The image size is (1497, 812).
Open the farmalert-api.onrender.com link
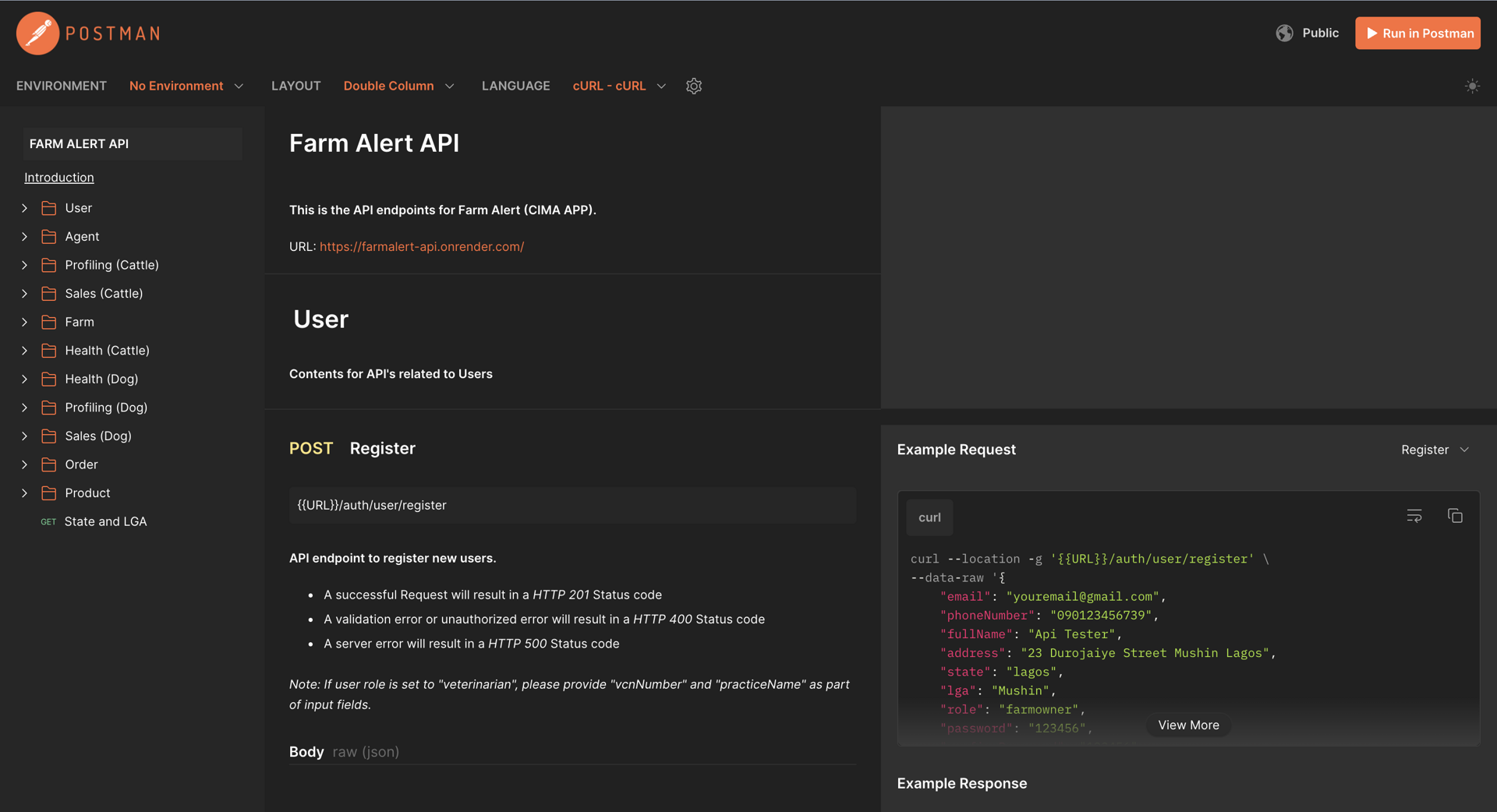pos(421,246)
